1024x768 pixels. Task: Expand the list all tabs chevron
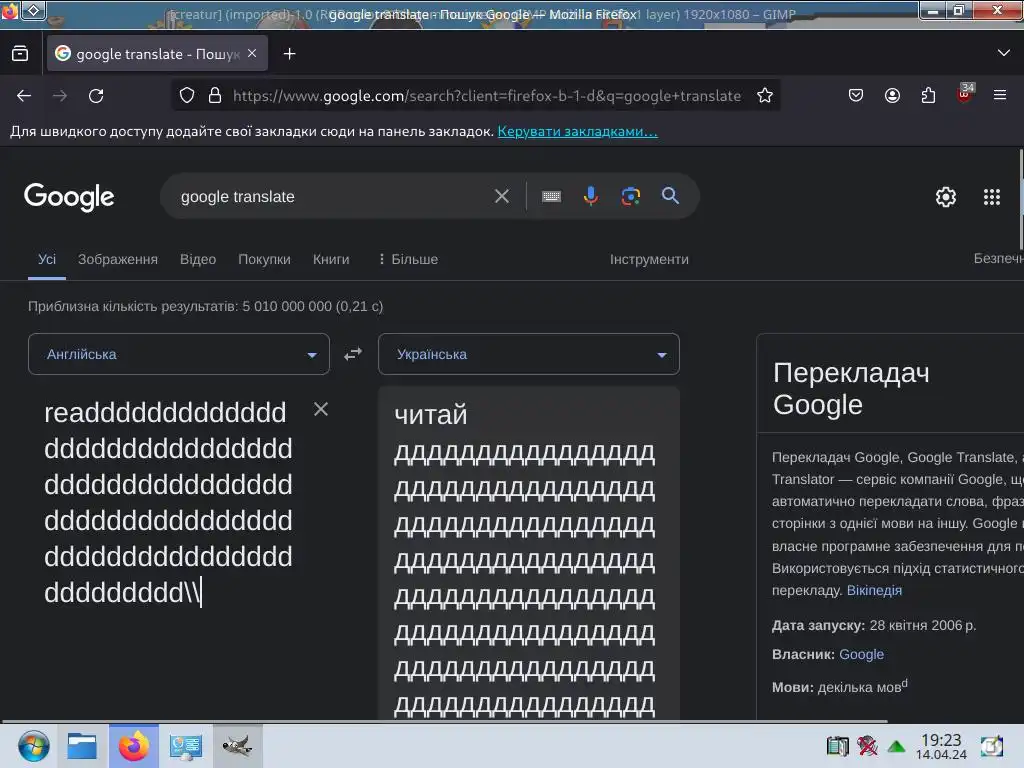coord(1004,53)
